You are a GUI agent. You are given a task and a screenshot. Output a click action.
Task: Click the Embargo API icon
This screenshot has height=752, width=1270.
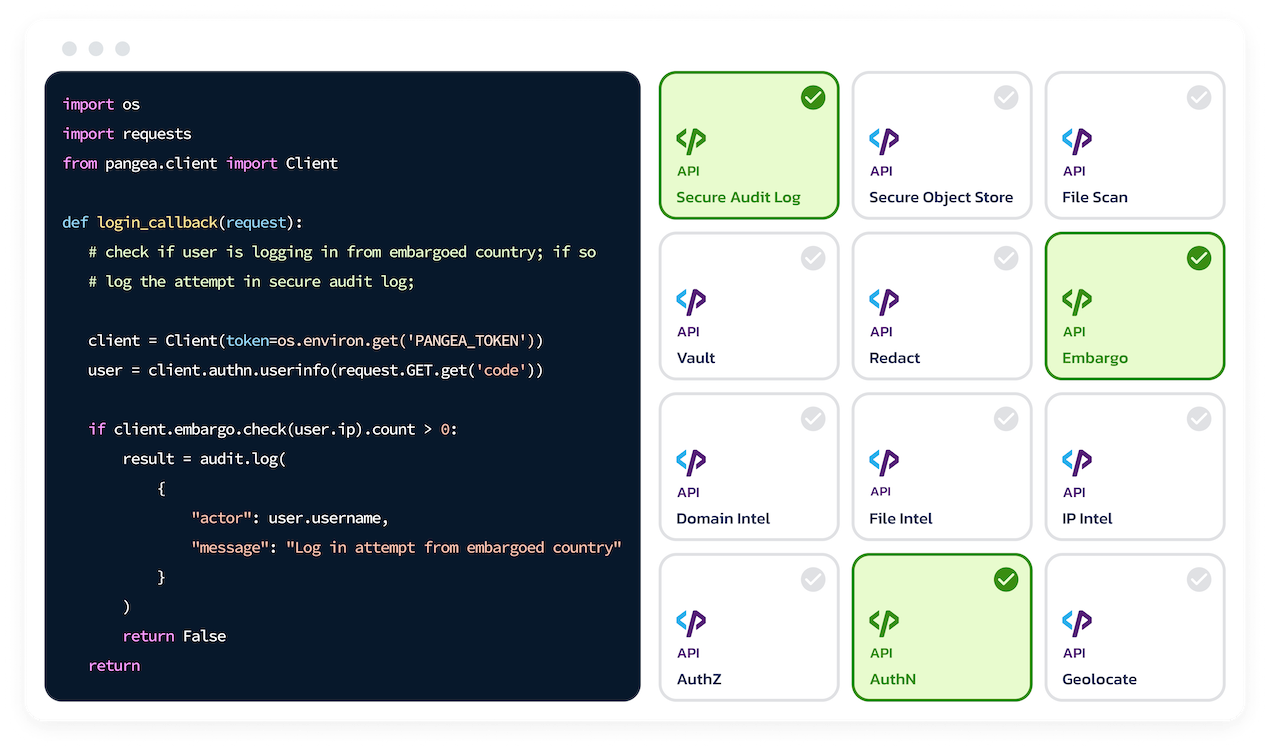point(1077,301)
